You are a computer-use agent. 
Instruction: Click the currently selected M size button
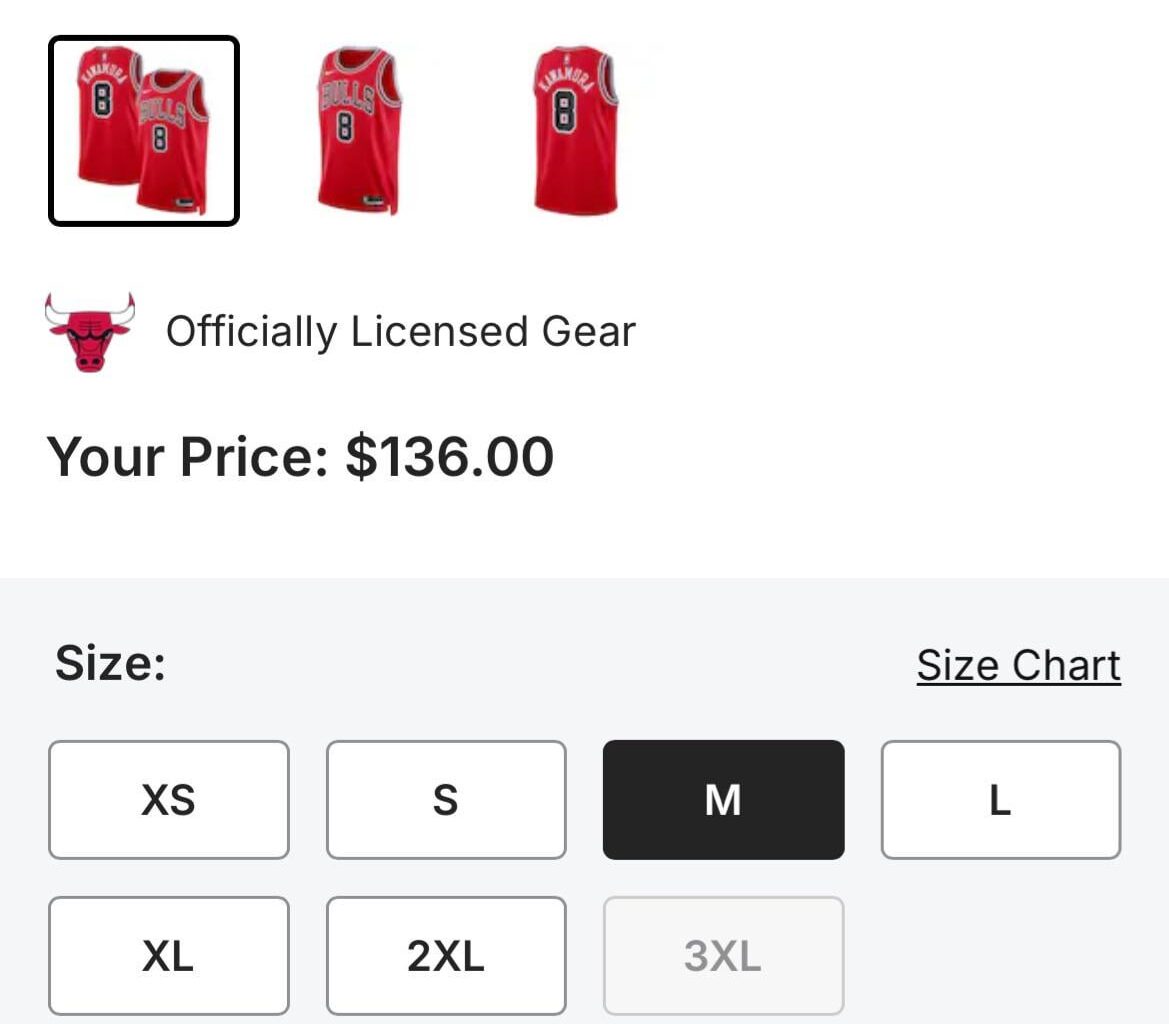(x=723, y=799)
